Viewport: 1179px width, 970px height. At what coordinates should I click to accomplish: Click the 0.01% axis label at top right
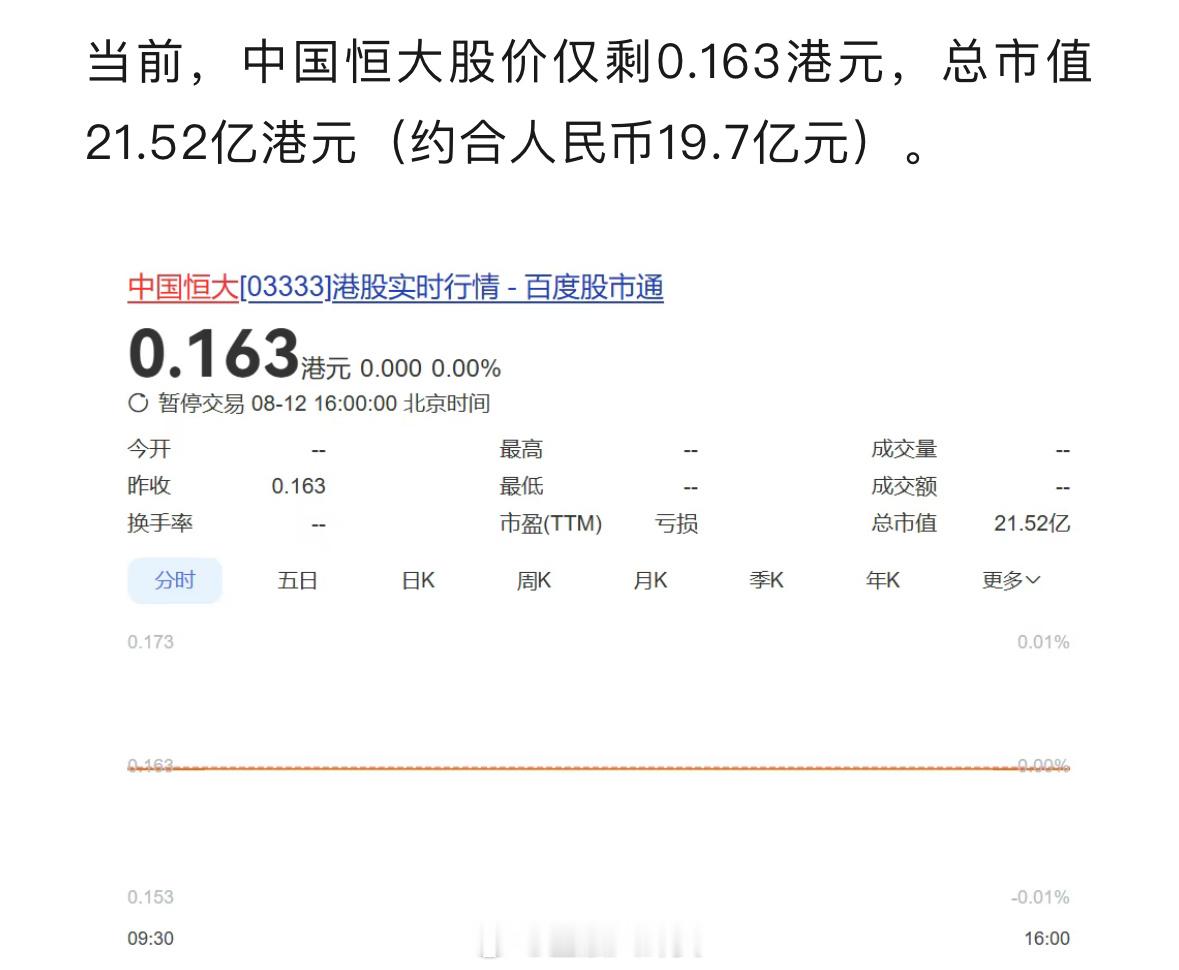click(x=1043, y=642)
